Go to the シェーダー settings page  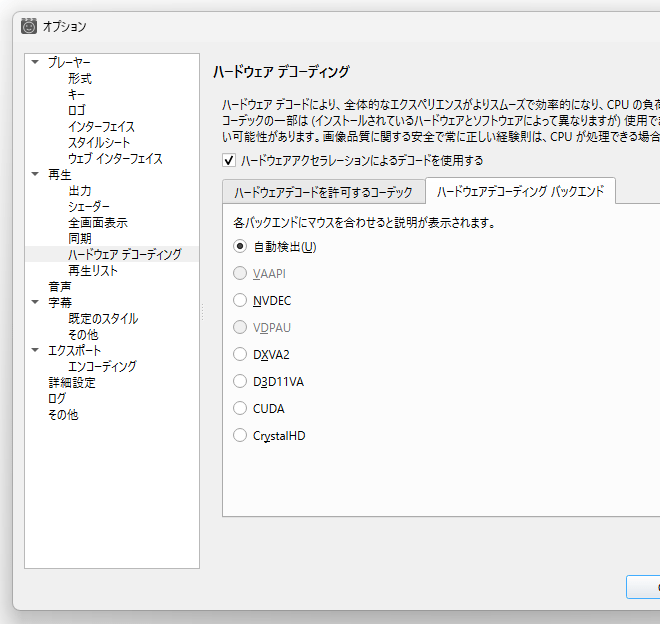[x=89, y=206]
